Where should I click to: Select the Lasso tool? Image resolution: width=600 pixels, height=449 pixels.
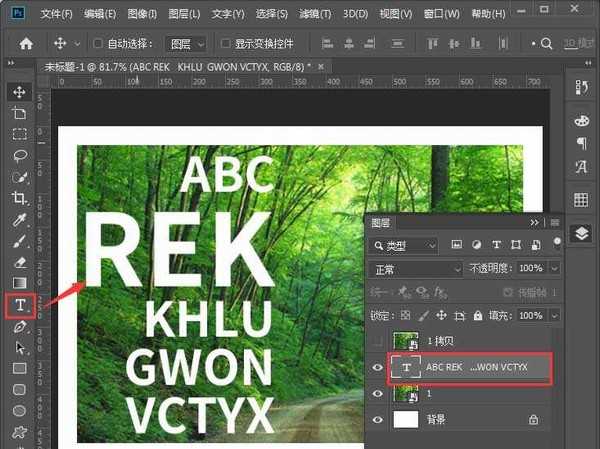point(20,155)
